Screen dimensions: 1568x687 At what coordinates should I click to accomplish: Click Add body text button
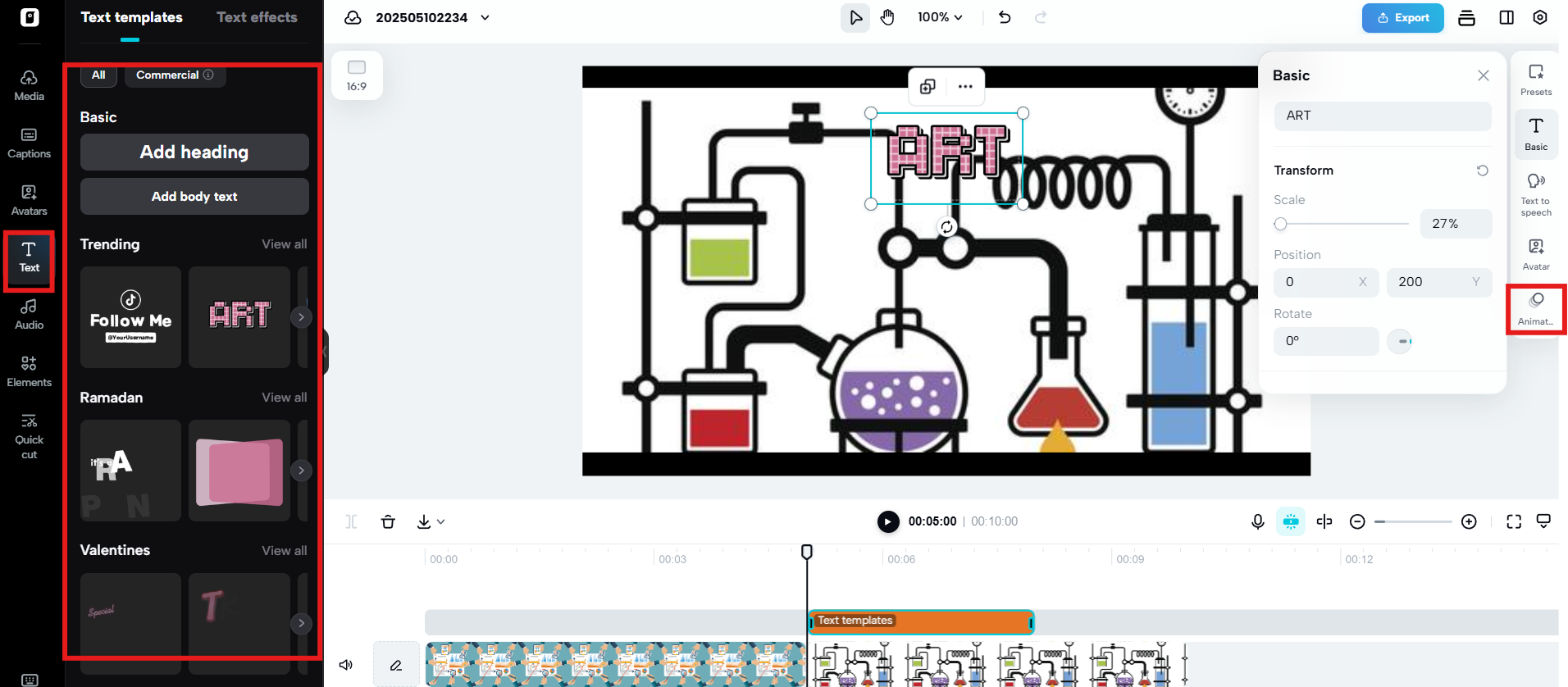pyautogui.click(x=194, y=197)
